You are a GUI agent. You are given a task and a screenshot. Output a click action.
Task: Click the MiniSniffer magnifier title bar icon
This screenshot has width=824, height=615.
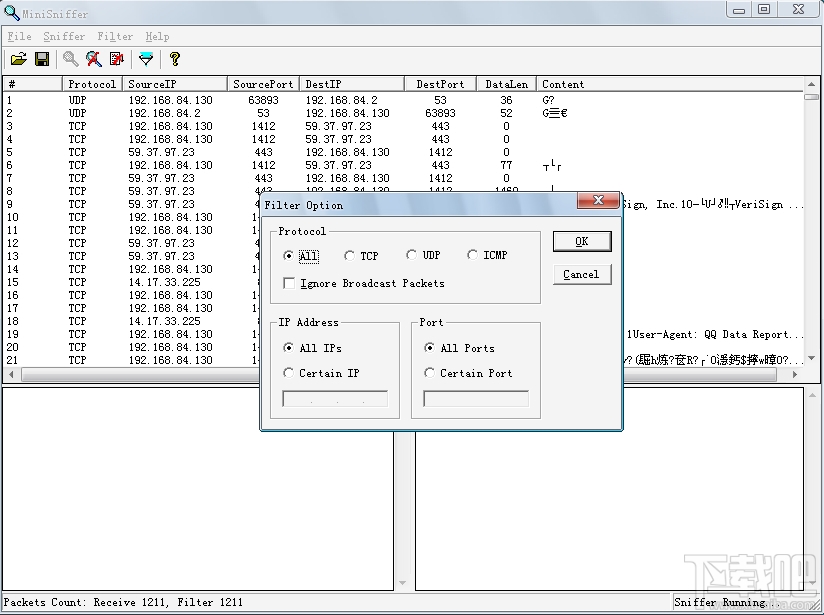pos(11,13)
